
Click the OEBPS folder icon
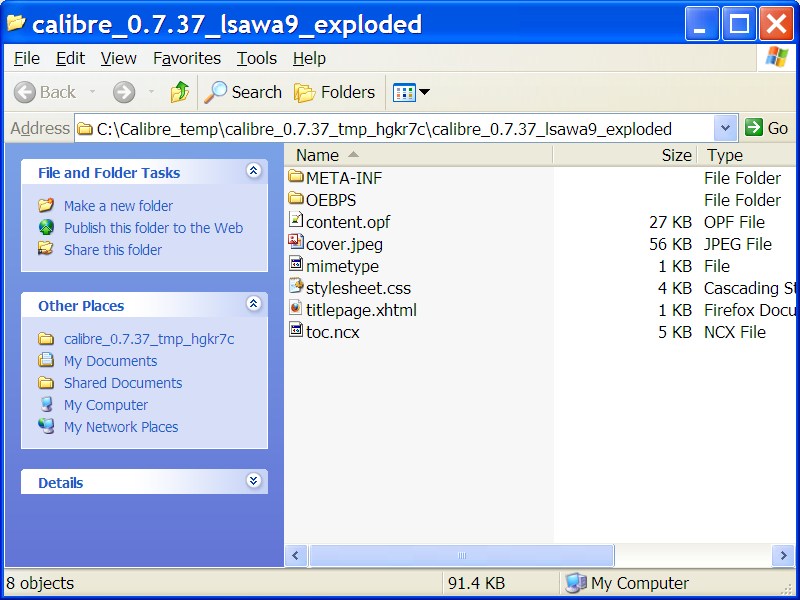(296, 198)
